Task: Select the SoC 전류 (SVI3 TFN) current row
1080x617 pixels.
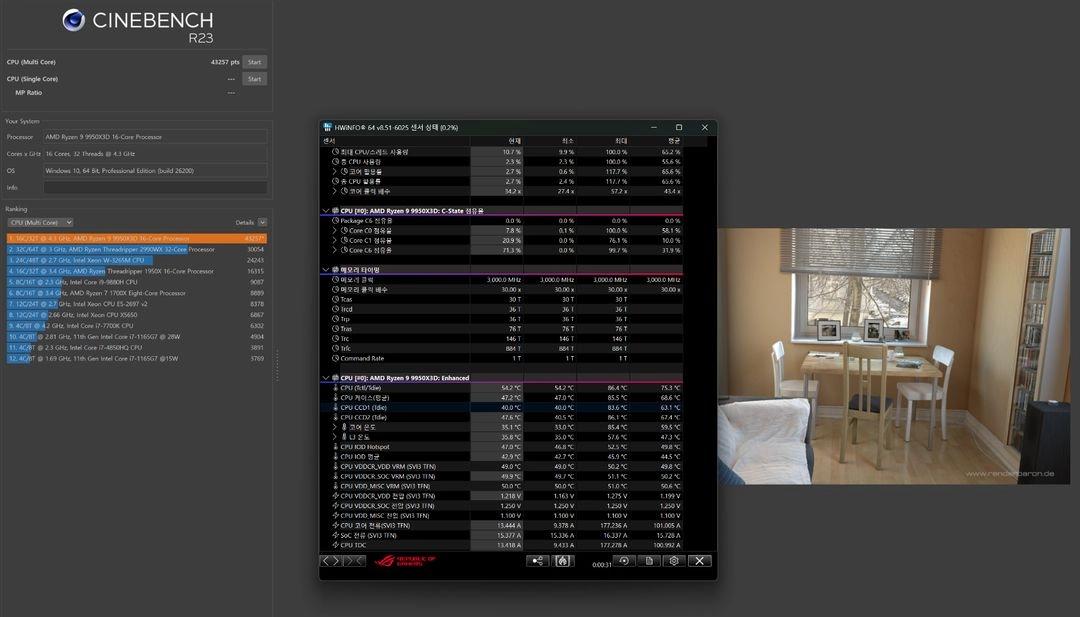Action: [x=501, y=535]
